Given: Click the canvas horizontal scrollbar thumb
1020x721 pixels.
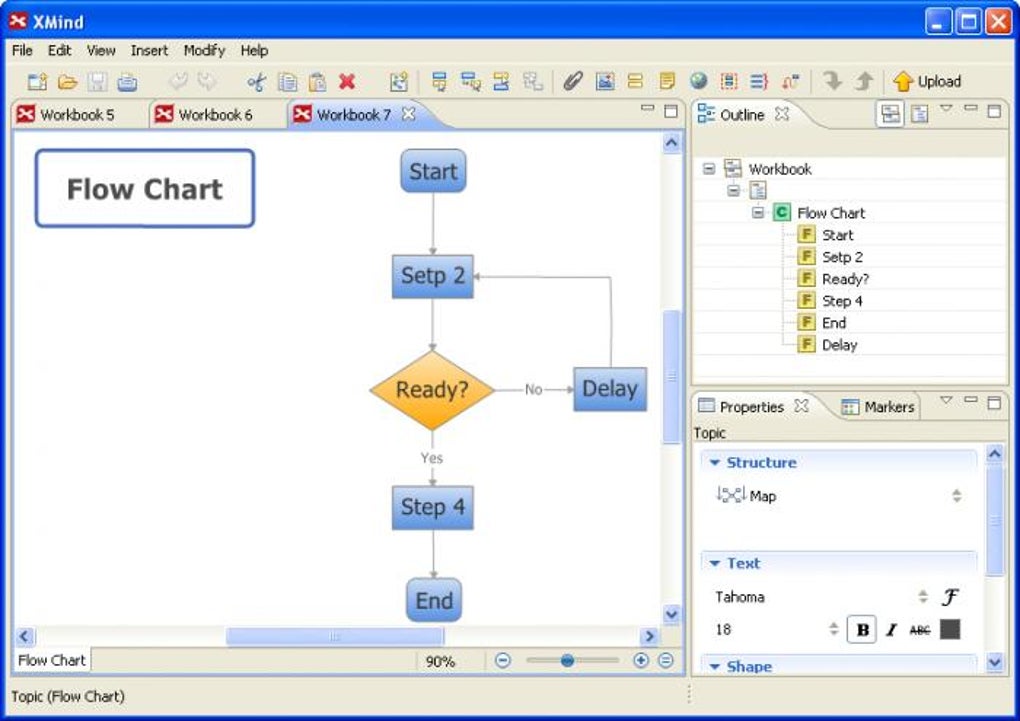Looking at the screenshot, I should tap(334, 636).
